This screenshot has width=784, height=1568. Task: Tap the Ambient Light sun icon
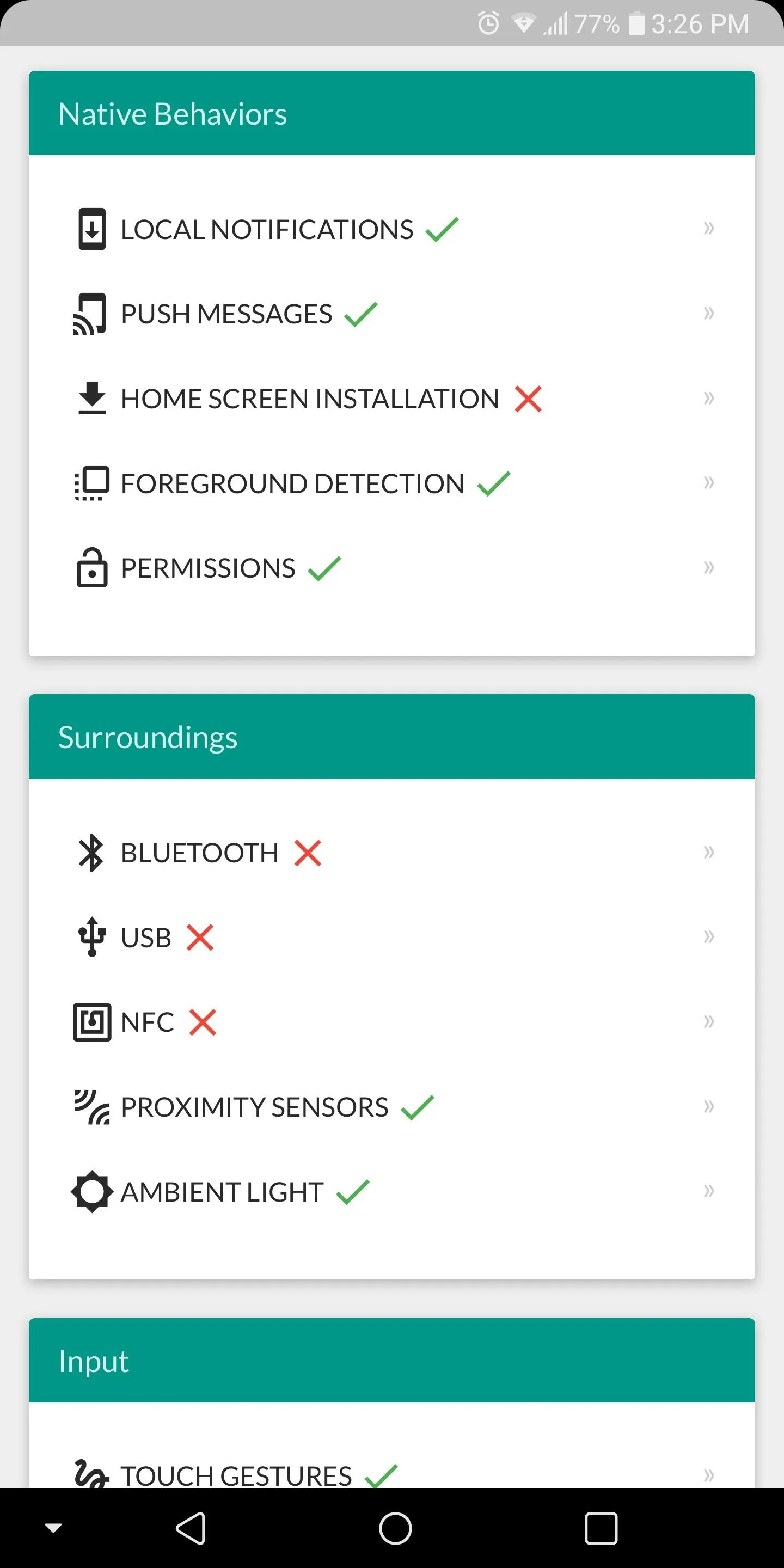coord(92,1191)
